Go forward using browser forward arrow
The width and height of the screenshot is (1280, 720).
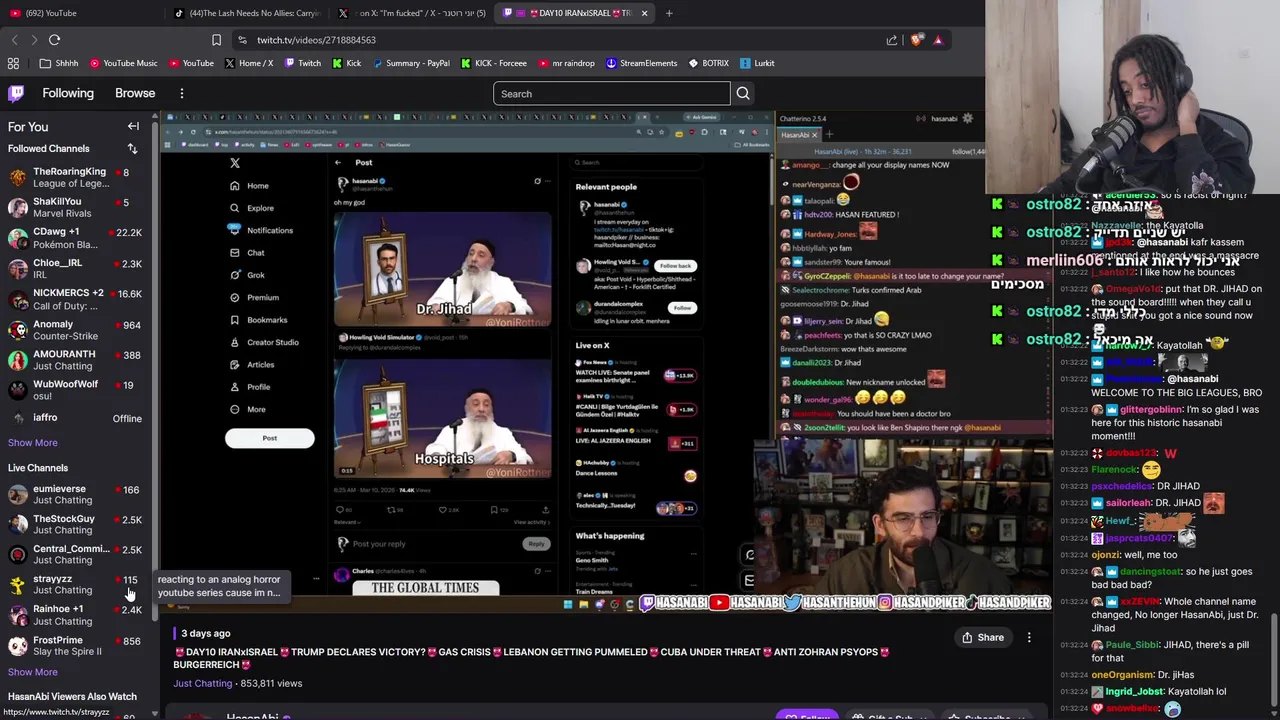tap(34, 40)
